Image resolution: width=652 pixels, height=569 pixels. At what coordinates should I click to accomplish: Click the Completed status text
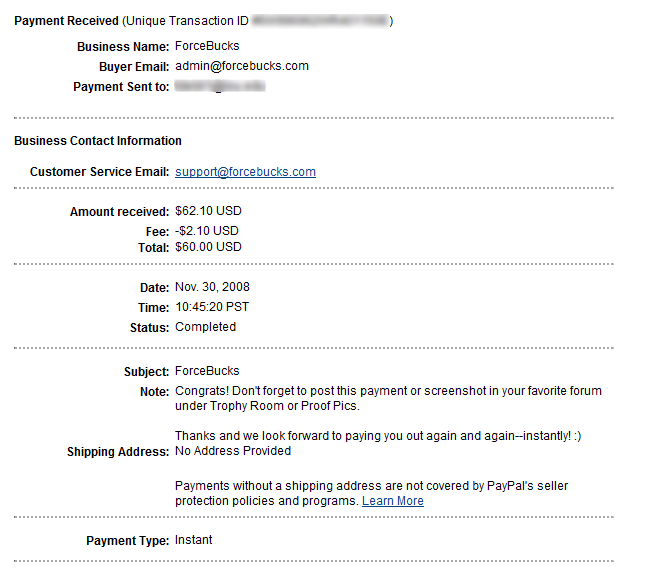pyautogui.click(x=205, y=327)
